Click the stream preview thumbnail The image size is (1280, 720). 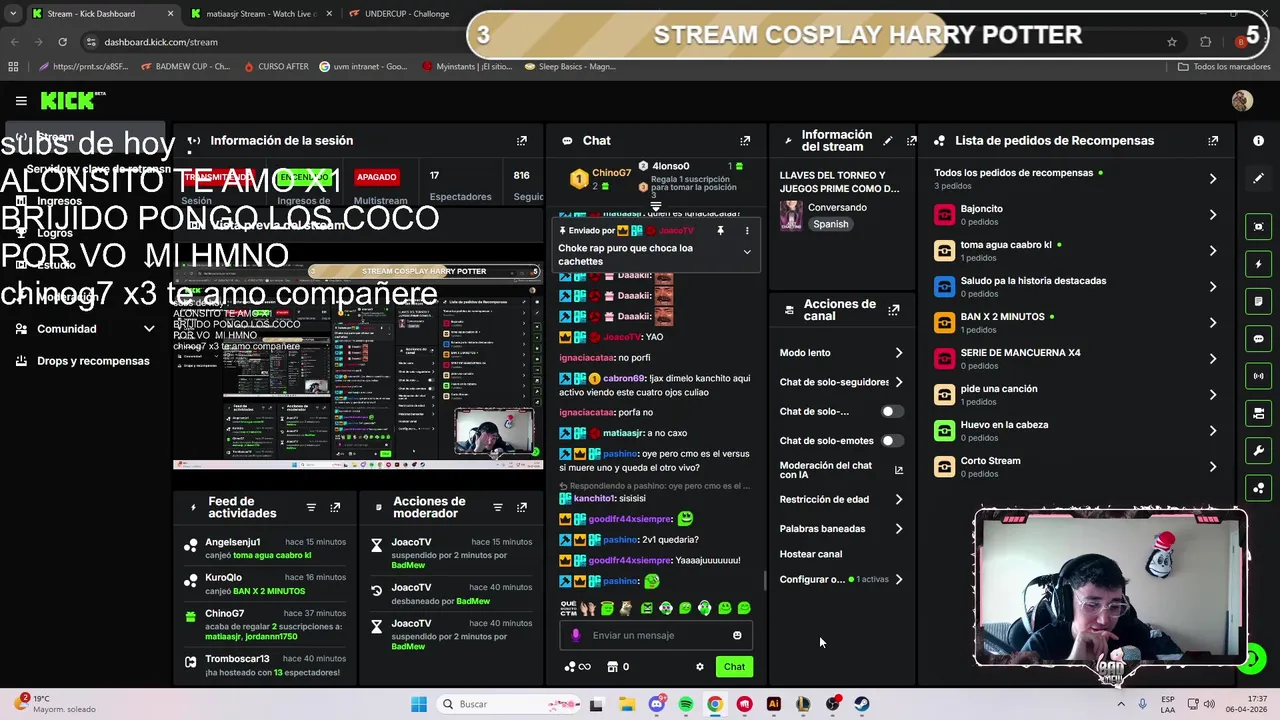coord(358,365)
